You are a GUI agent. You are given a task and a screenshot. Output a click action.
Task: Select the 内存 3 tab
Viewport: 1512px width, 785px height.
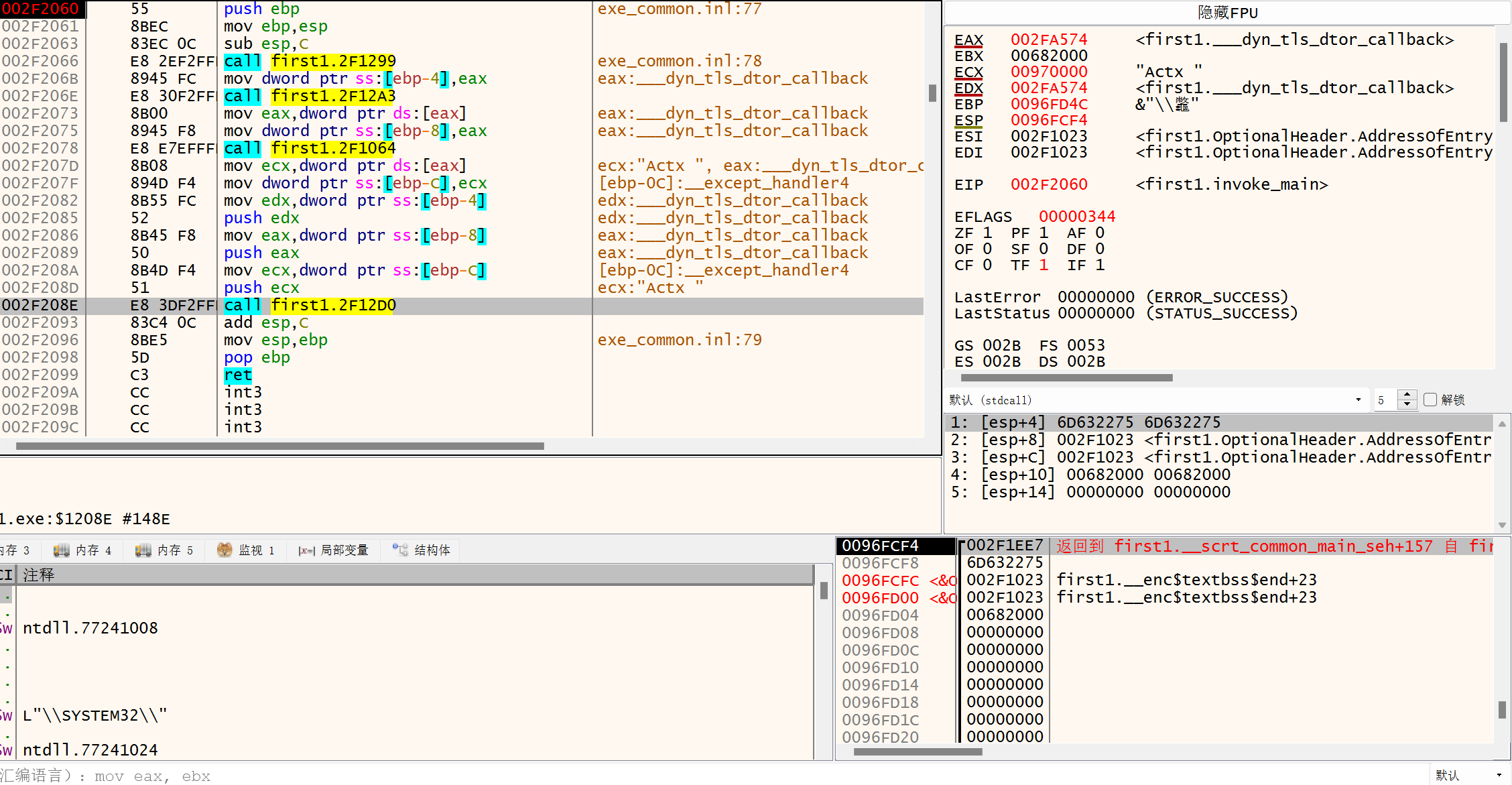click(x=15, y=550)
